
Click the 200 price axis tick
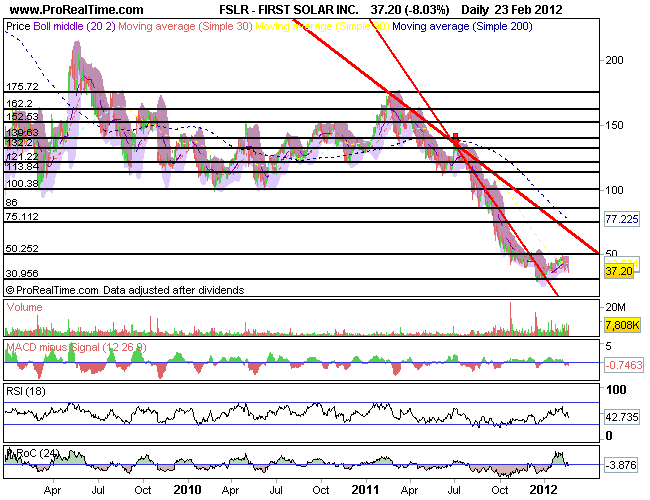[x=614, y=60]
